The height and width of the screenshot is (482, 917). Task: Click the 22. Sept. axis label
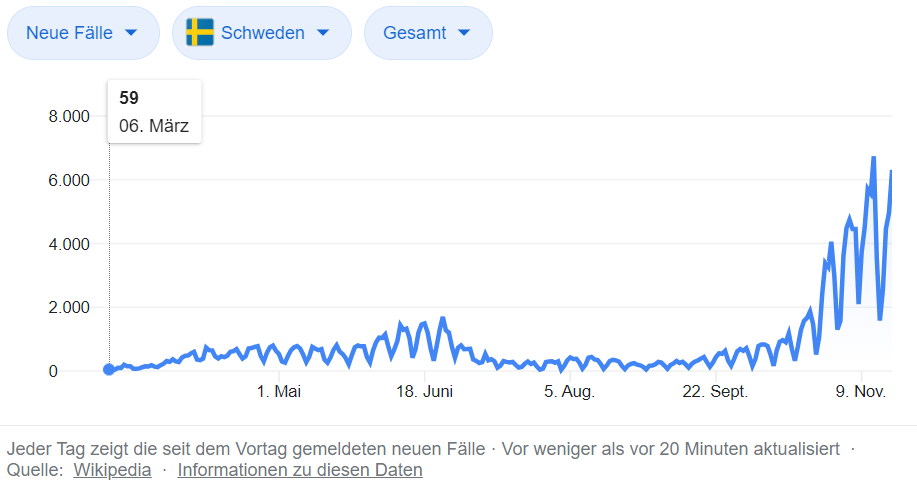pos(716,392)
